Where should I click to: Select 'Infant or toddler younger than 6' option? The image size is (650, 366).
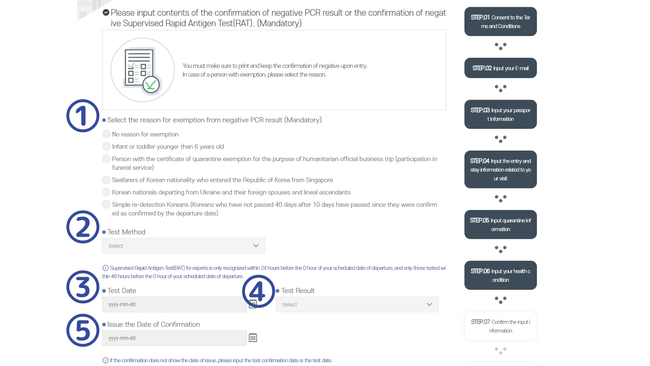coord(107,147)
